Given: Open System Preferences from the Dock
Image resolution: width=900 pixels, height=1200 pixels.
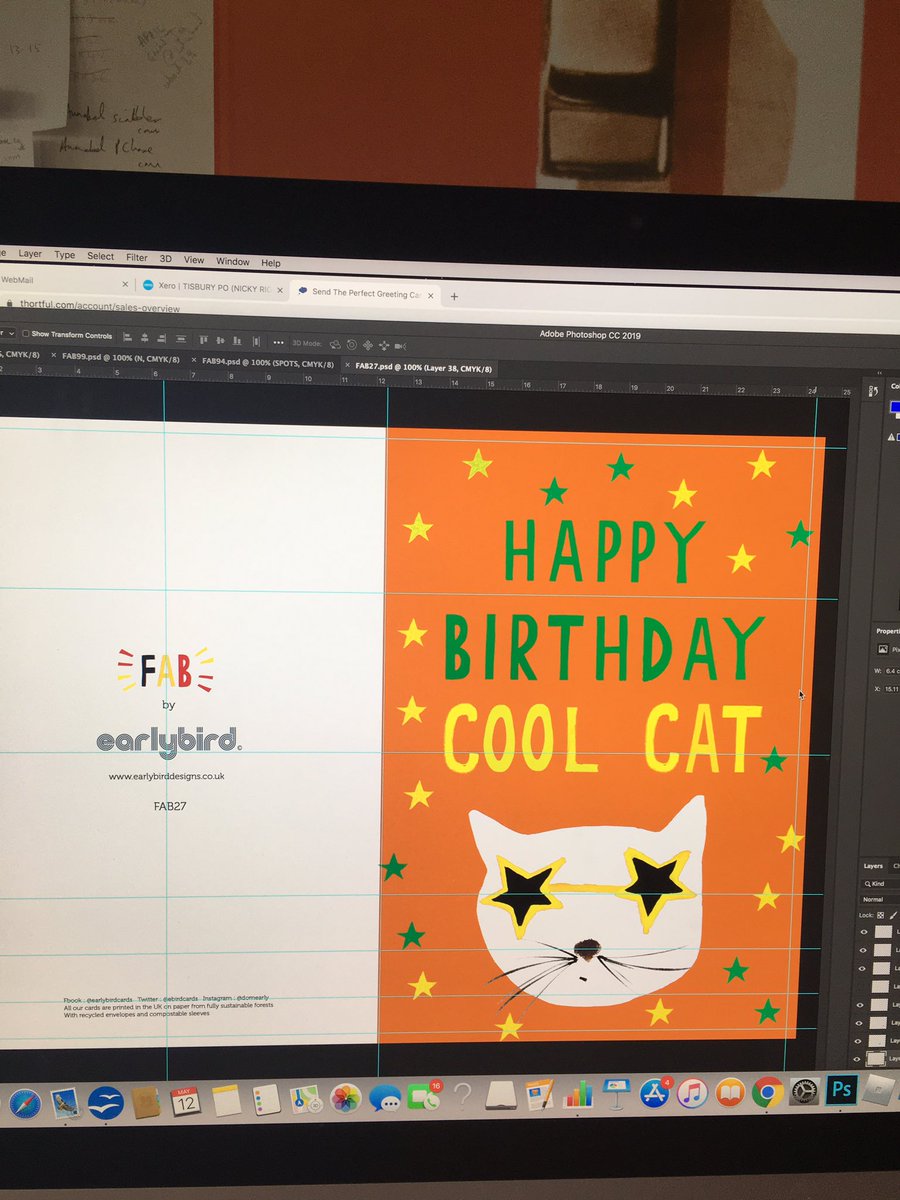Looking at the screenshot, I should (x=805, y=1092).
